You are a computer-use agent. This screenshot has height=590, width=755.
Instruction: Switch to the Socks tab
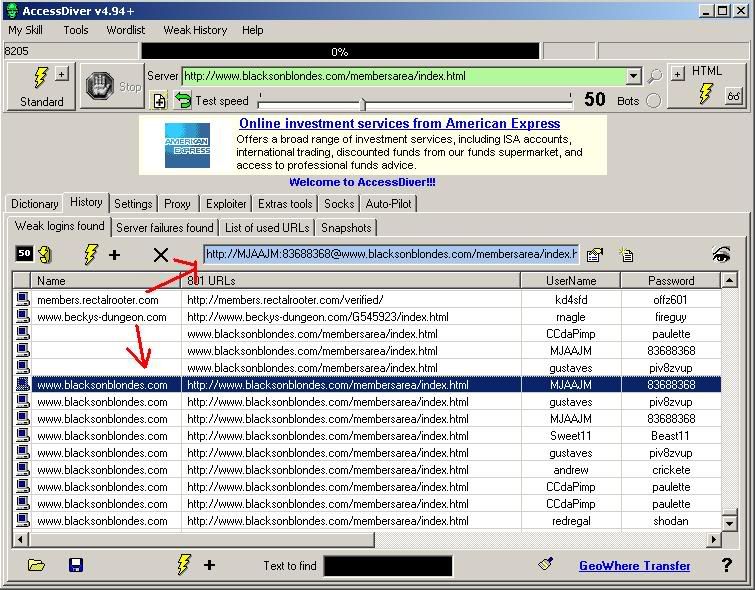[339, 204]
